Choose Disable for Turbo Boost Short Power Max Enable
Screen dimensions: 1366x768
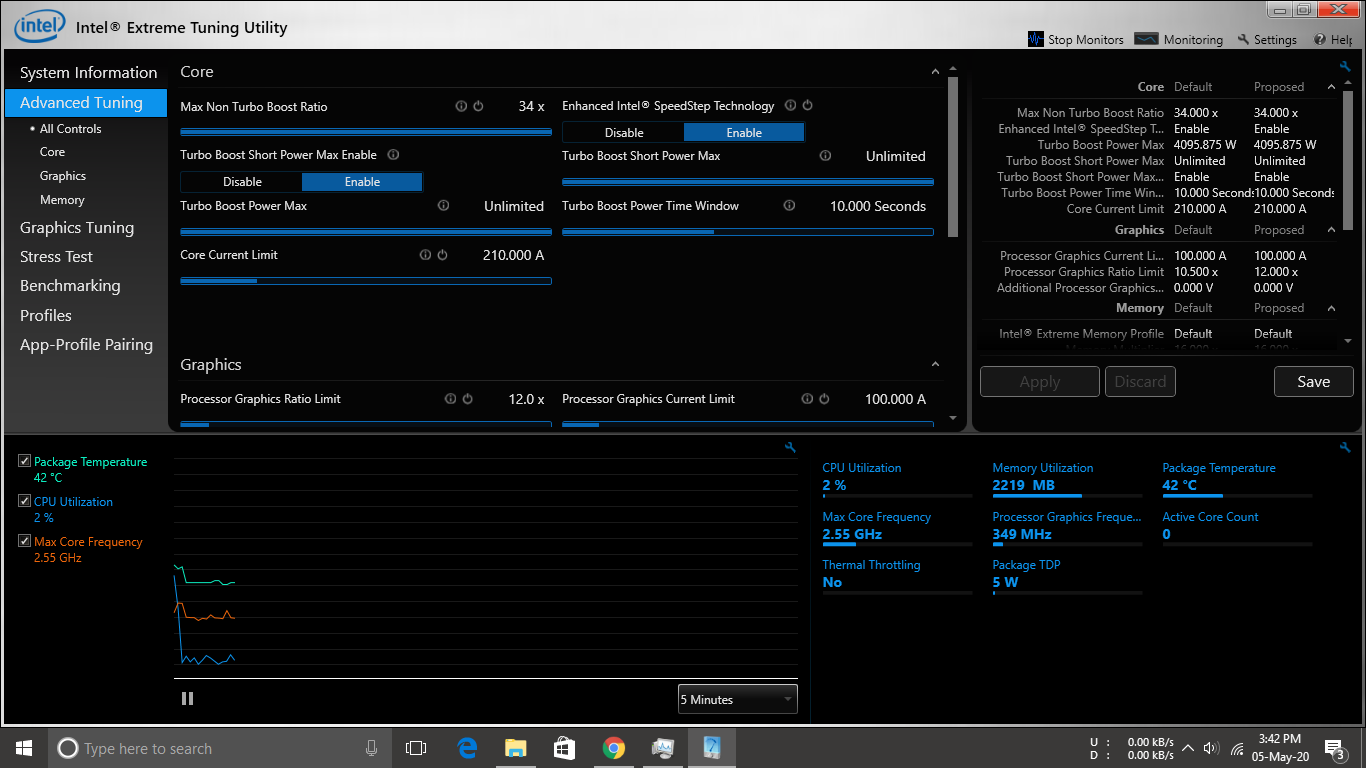242,182
